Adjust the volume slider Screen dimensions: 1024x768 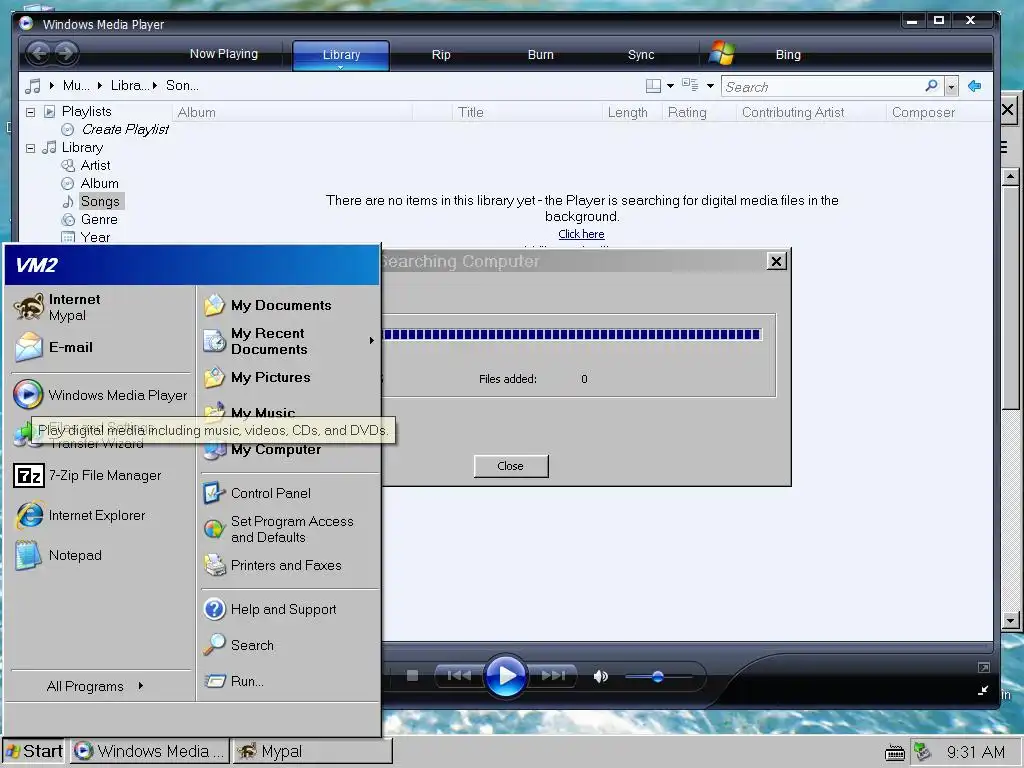coord(658,677)
